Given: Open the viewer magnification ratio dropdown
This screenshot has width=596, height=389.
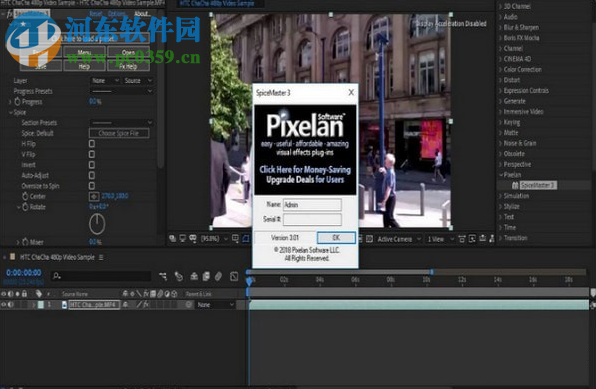Looking at the screenshot, I should 214,239.
